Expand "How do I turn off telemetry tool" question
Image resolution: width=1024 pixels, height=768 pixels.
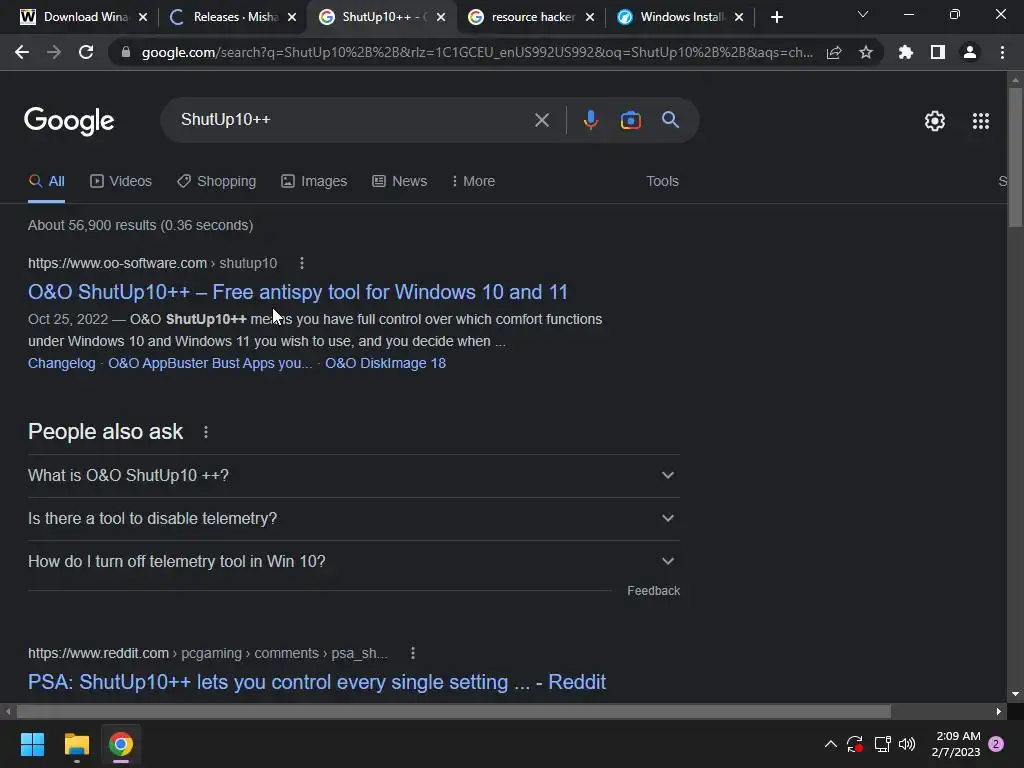[354, 562]
